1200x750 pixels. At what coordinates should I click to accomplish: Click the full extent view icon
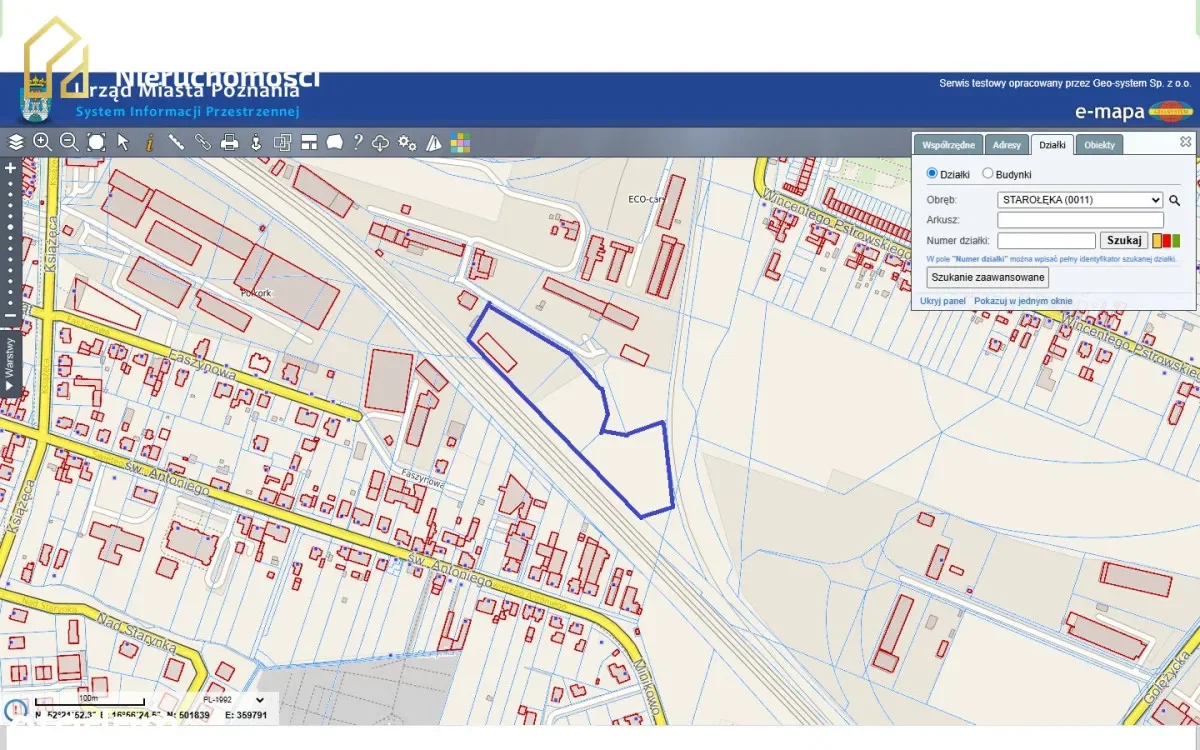[96, 142]
